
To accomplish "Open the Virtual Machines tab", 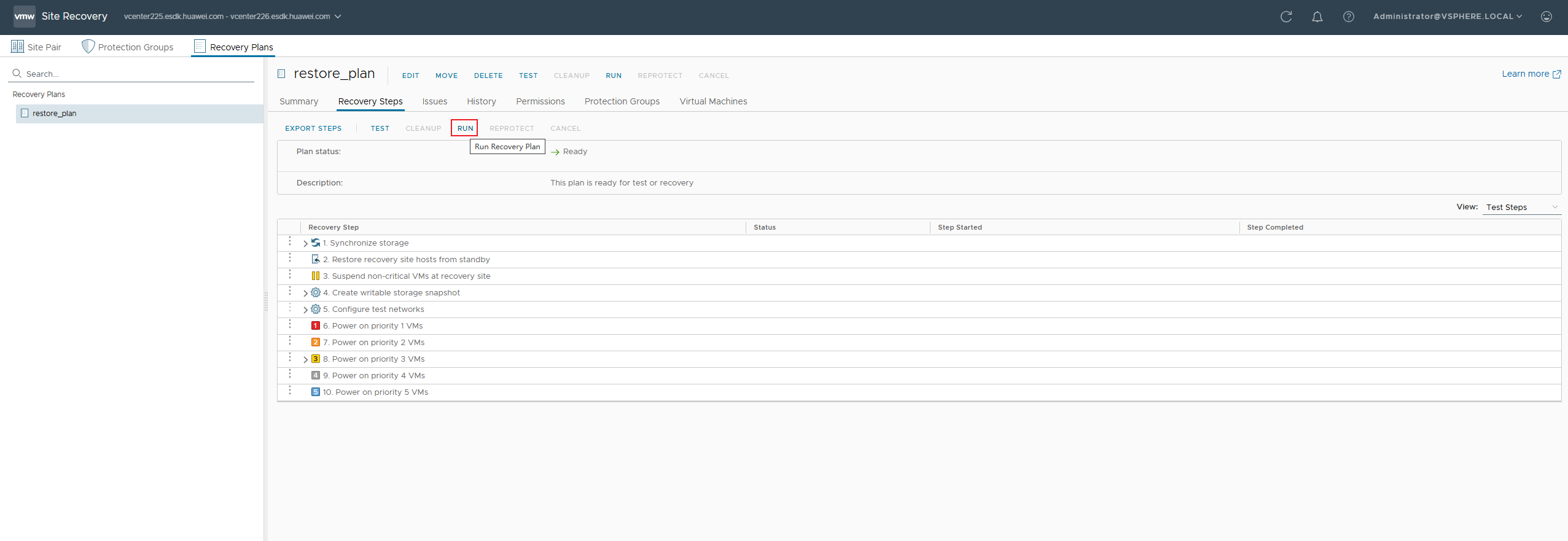I will coord(714,101).
